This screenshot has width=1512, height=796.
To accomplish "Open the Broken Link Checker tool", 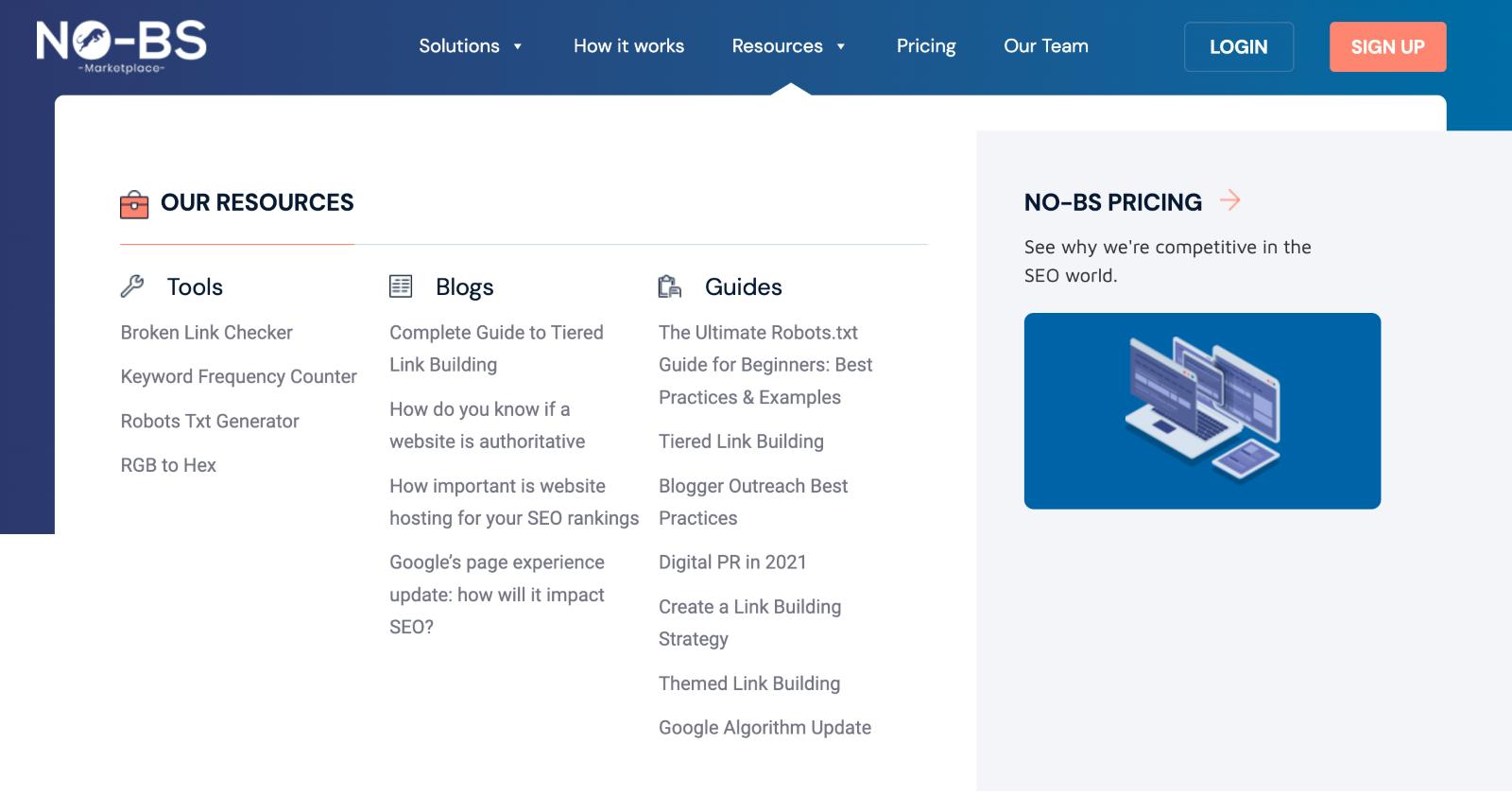I will coord(206,333).
